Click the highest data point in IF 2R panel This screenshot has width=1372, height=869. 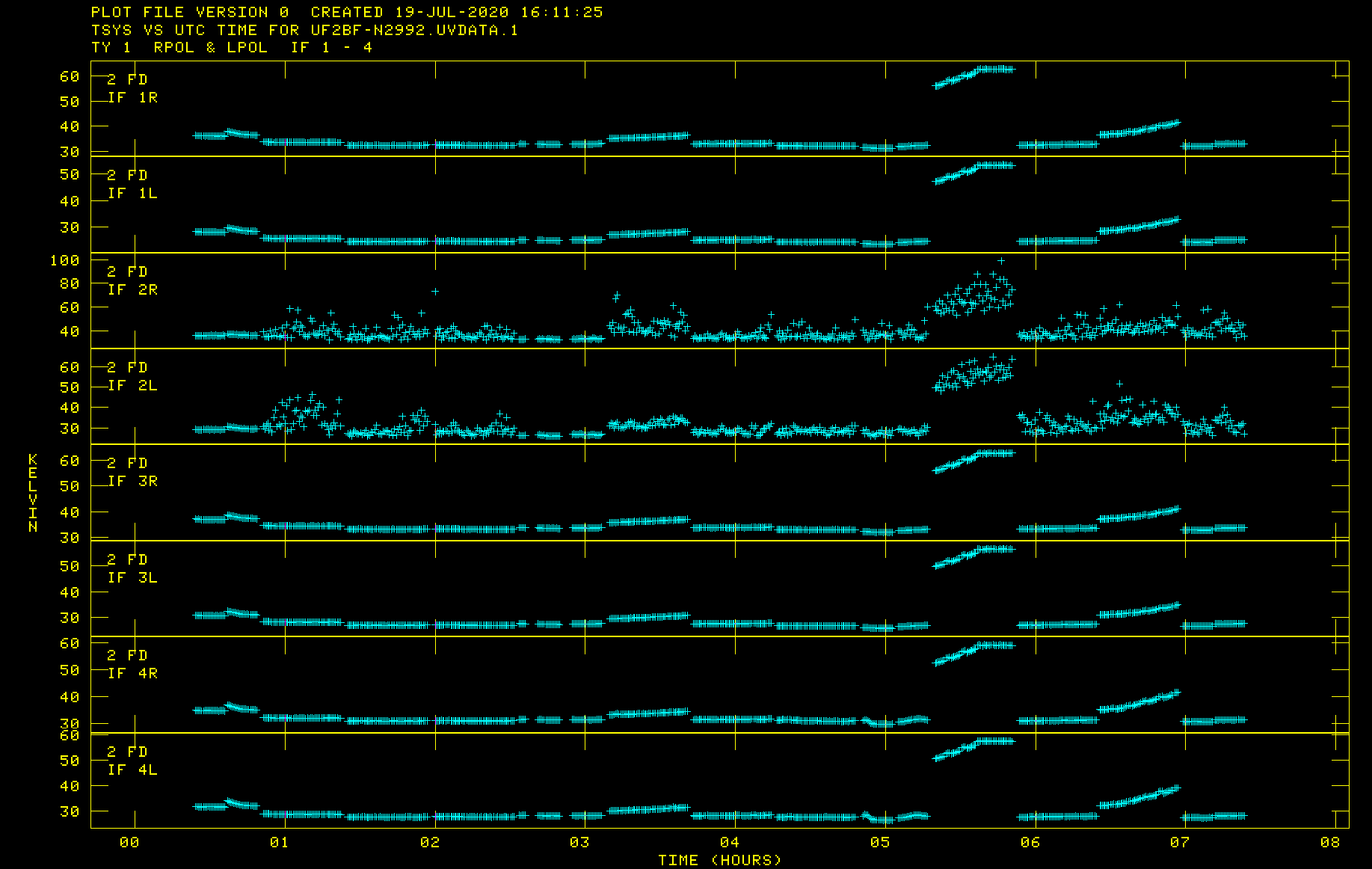pyautogui.click(x=1001, y=261)
